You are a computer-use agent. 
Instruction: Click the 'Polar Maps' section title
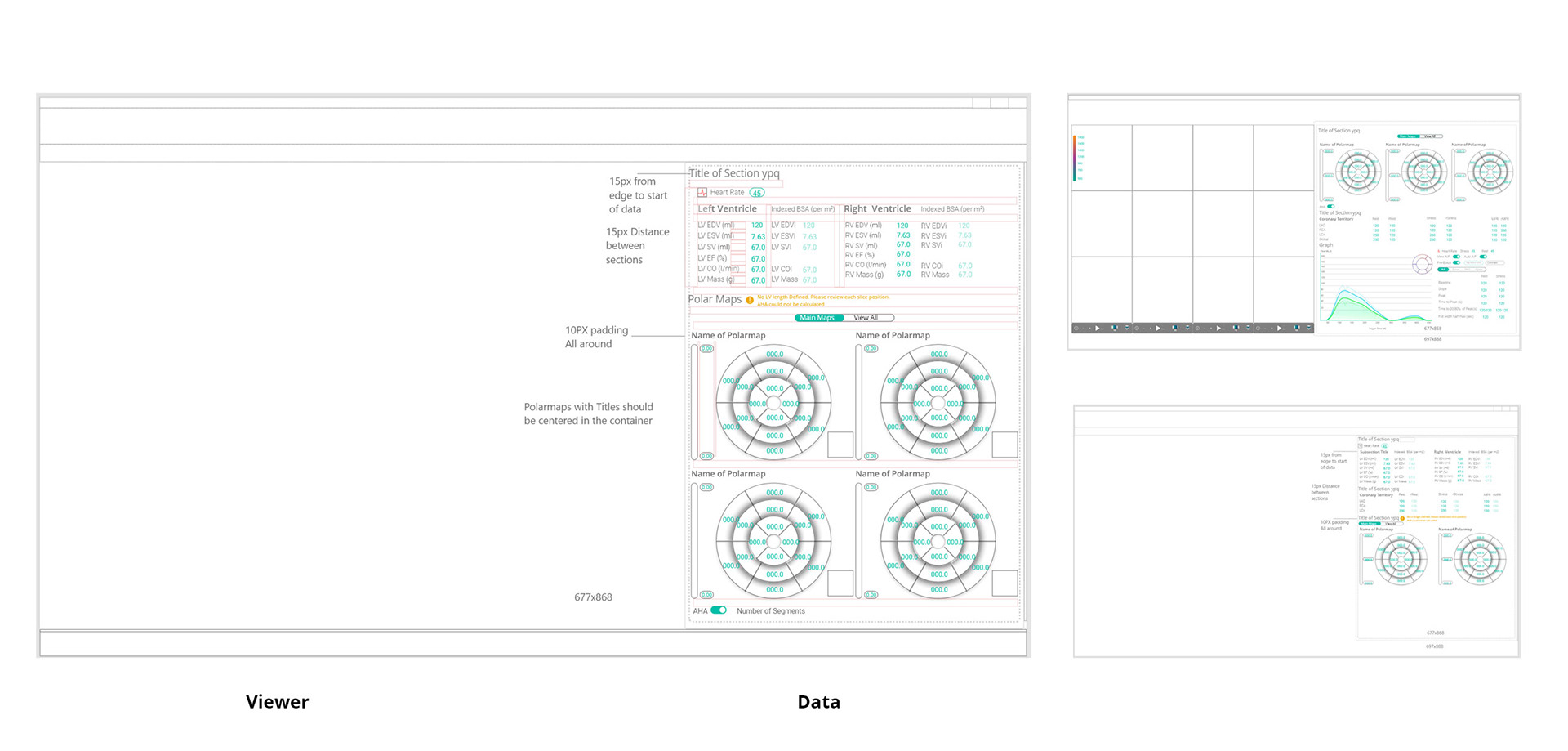[x=715, y=299]
